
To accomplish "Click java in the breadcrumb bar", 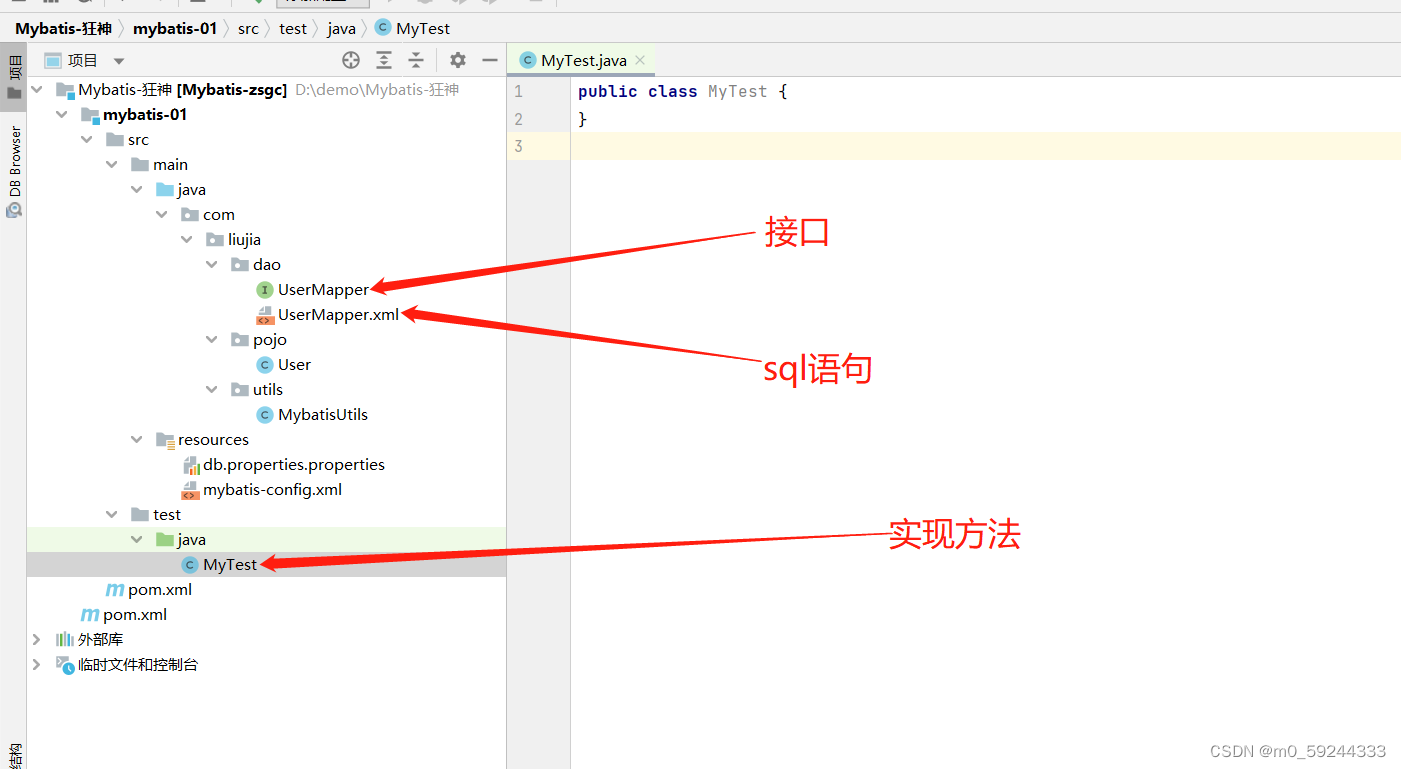I will coord(341,28).
